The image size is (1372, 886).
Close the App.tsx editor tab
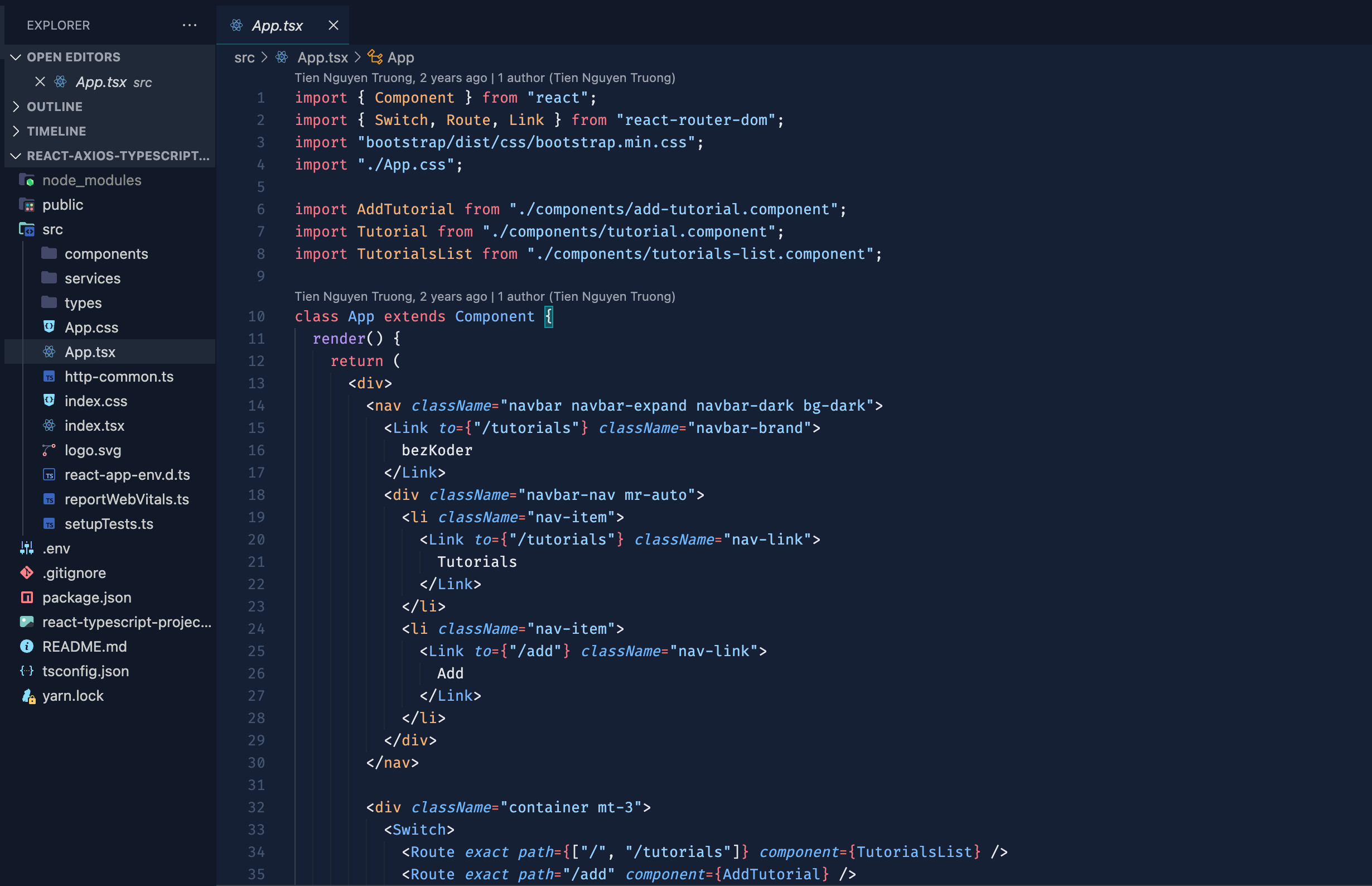click(333, 25)
